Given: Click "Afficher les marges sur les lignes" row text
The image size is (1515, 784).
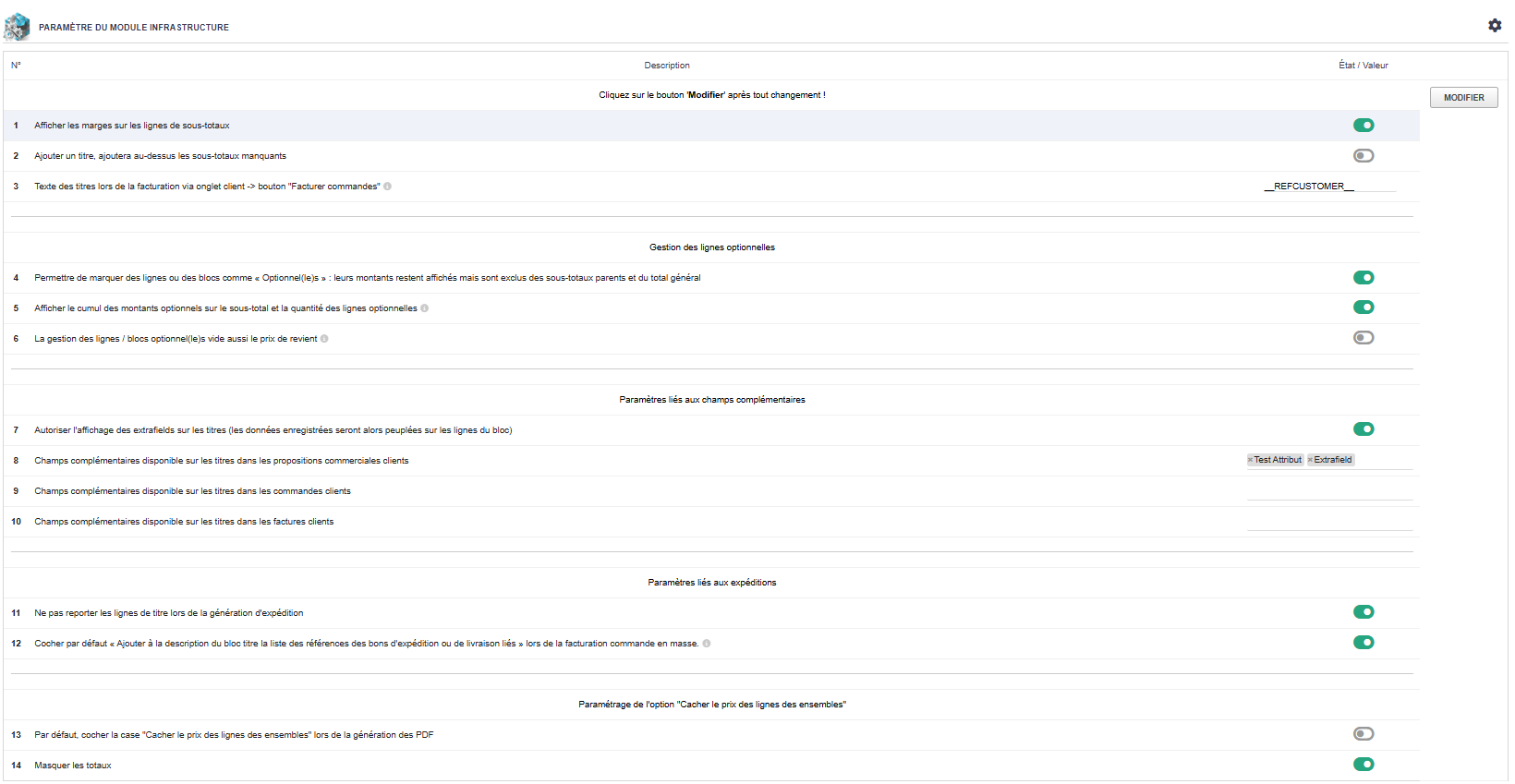Looking at the screenshot, I should coord(132,126).
